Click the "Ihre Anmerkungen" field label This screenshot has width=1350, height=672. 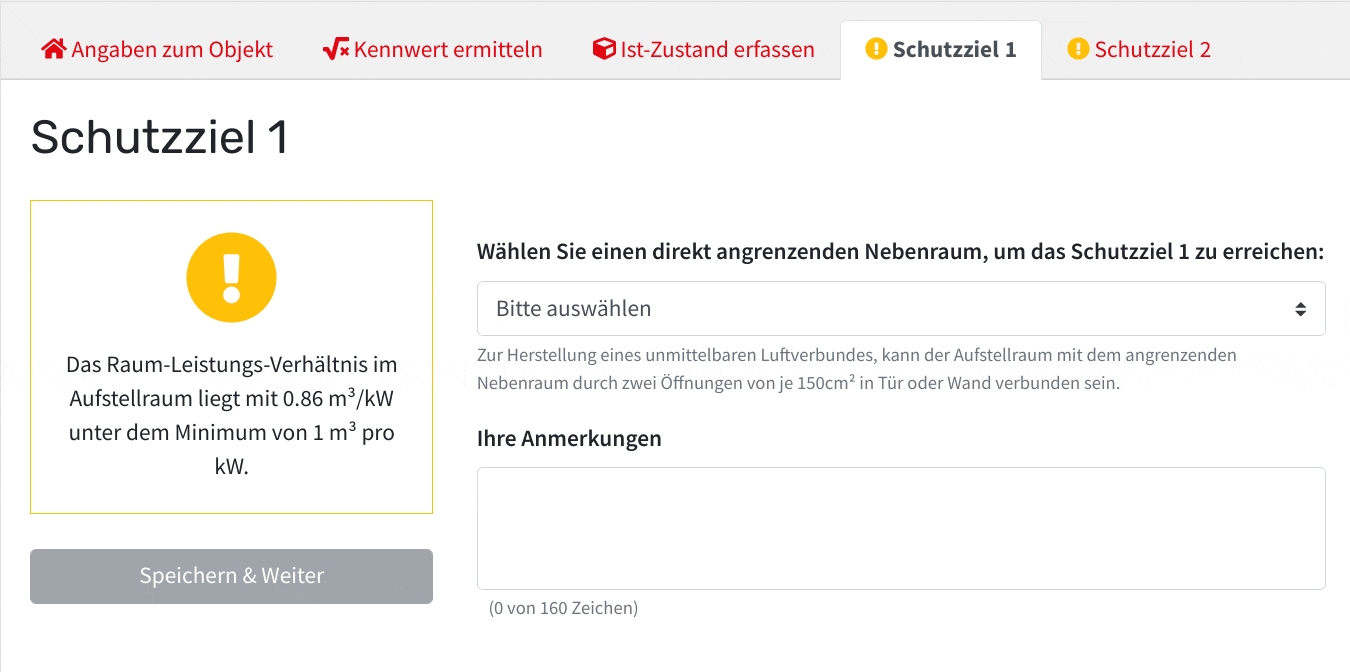pos(569,438)
